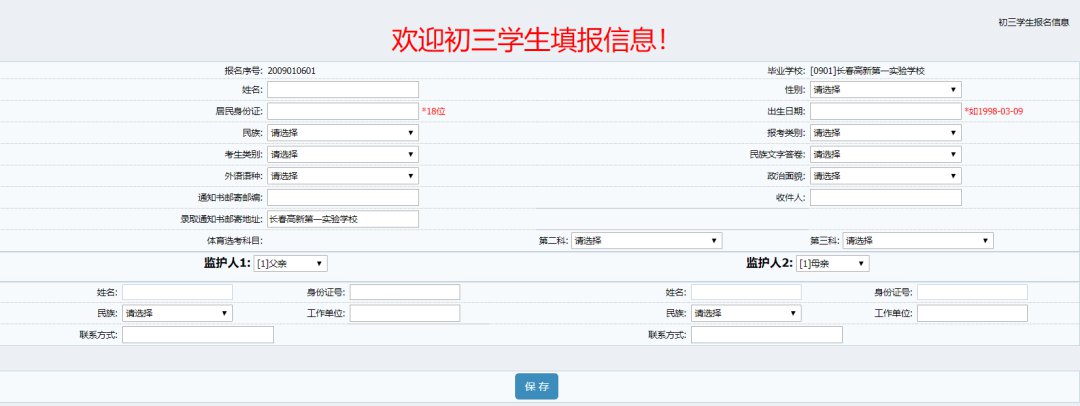The image size is (1080, 406).
Task: Click the 收件人 input field
Action: pyautogui.click(x=885, y=198)
